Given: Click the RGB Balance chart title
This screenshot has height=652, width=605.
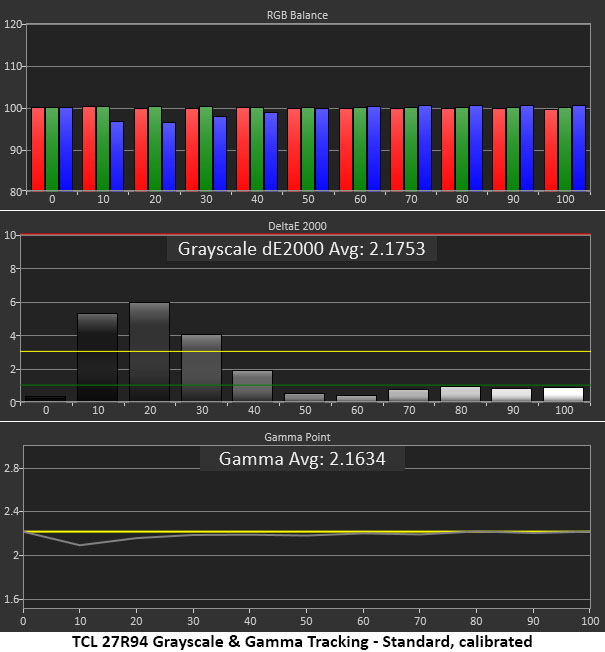Looking at the screenshot, I should coord(297,15).
